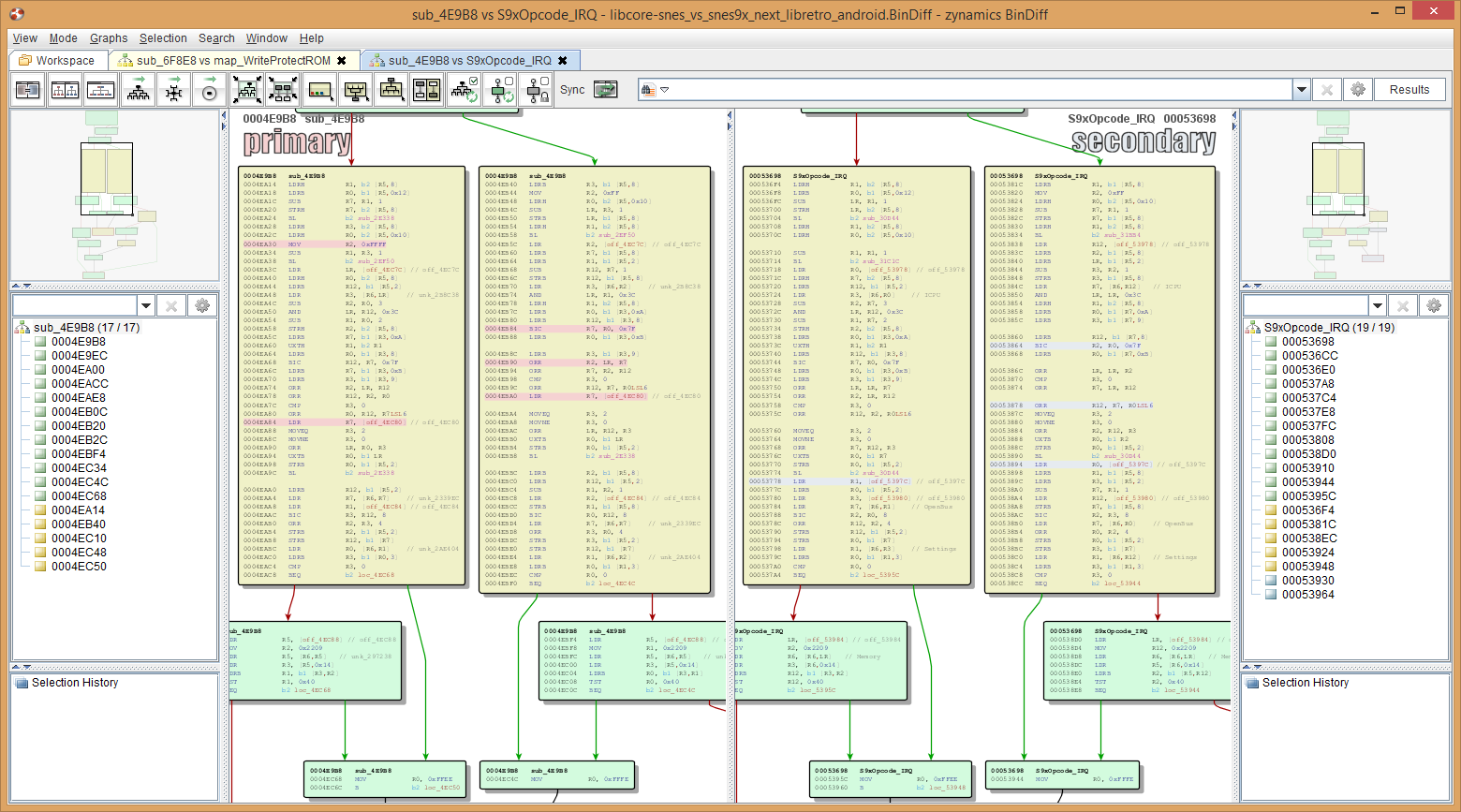Open primary tree filter gear settings
The height and width of the screenshot is (812, 1461).
point(202,305)
